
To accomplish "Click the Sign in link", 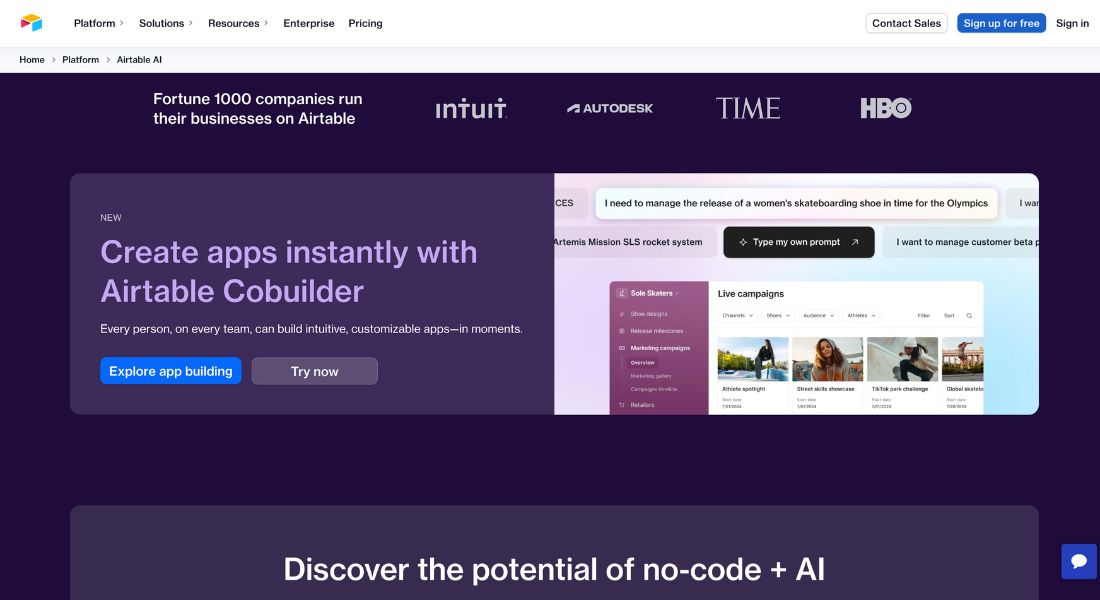I will [x=1072, y=23].
